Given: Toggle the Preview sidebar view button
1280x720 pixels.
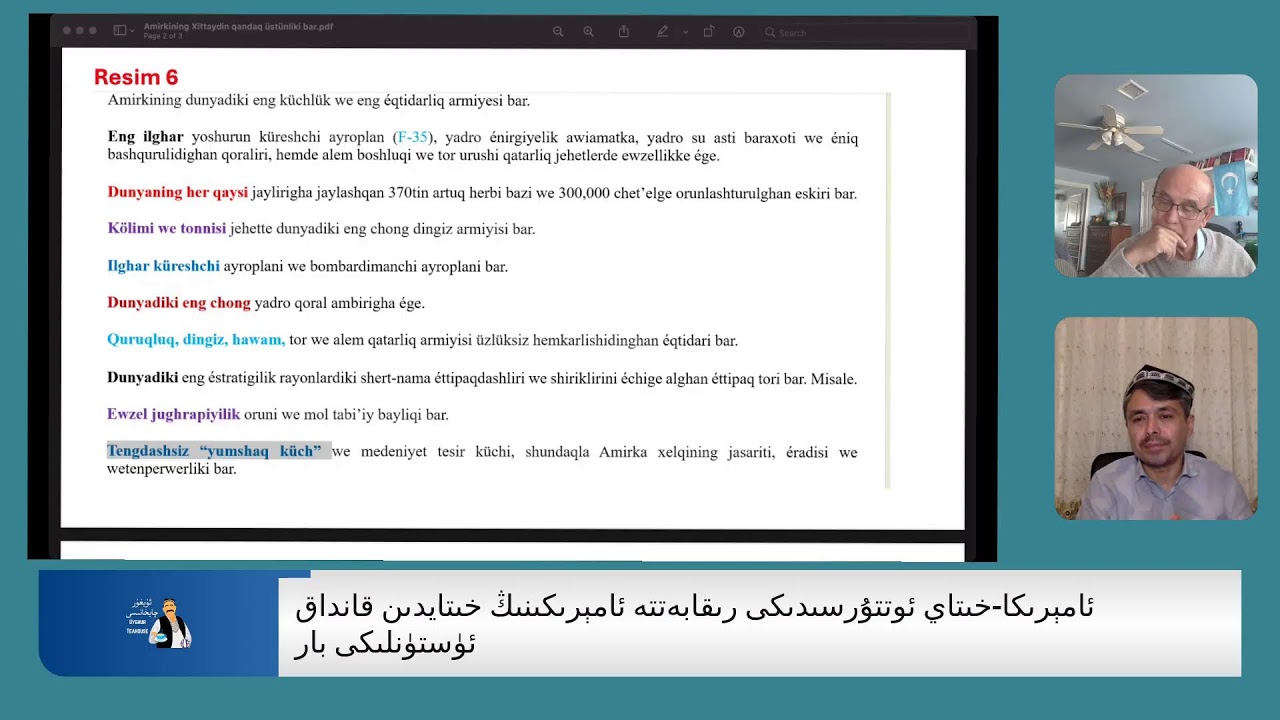Looking at the screenshot, I should [x=120, y=31].
